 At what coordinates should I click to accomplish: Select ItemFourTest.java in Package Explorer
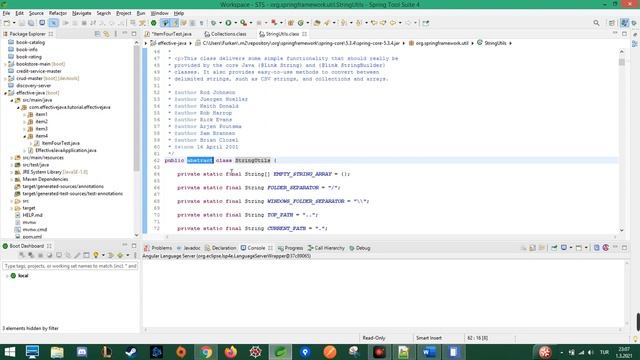click(60, 143)
